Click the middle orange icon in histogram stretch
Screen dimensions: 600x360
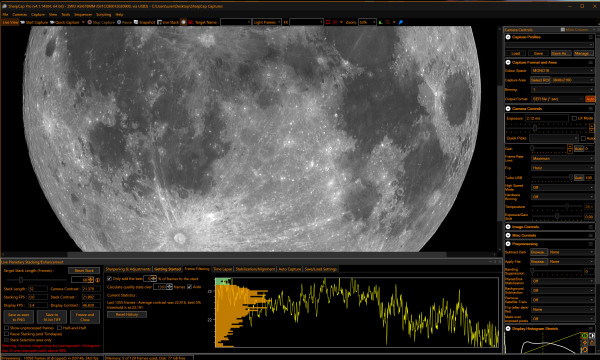coord(585,343)
